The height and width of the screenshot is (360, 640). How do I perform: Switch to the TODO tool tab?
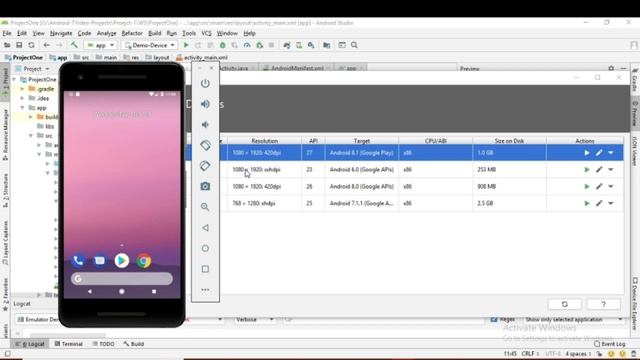[103, 344]
